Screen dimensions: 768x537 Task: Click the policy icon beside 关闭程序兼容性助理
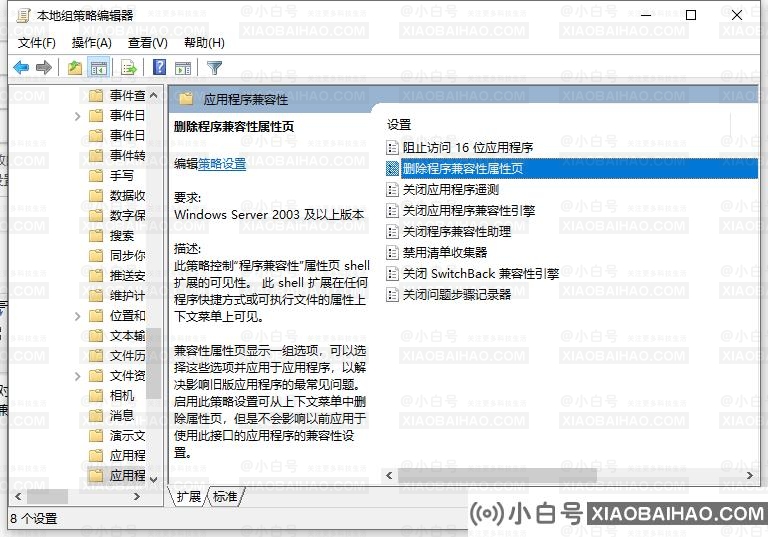point(392,232)
